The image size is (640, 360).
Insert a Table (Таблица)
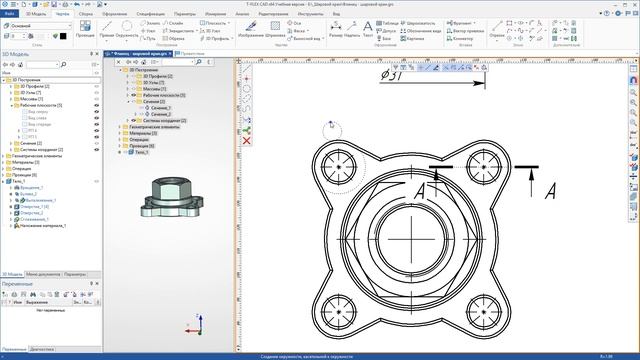(x=387, y=23)
